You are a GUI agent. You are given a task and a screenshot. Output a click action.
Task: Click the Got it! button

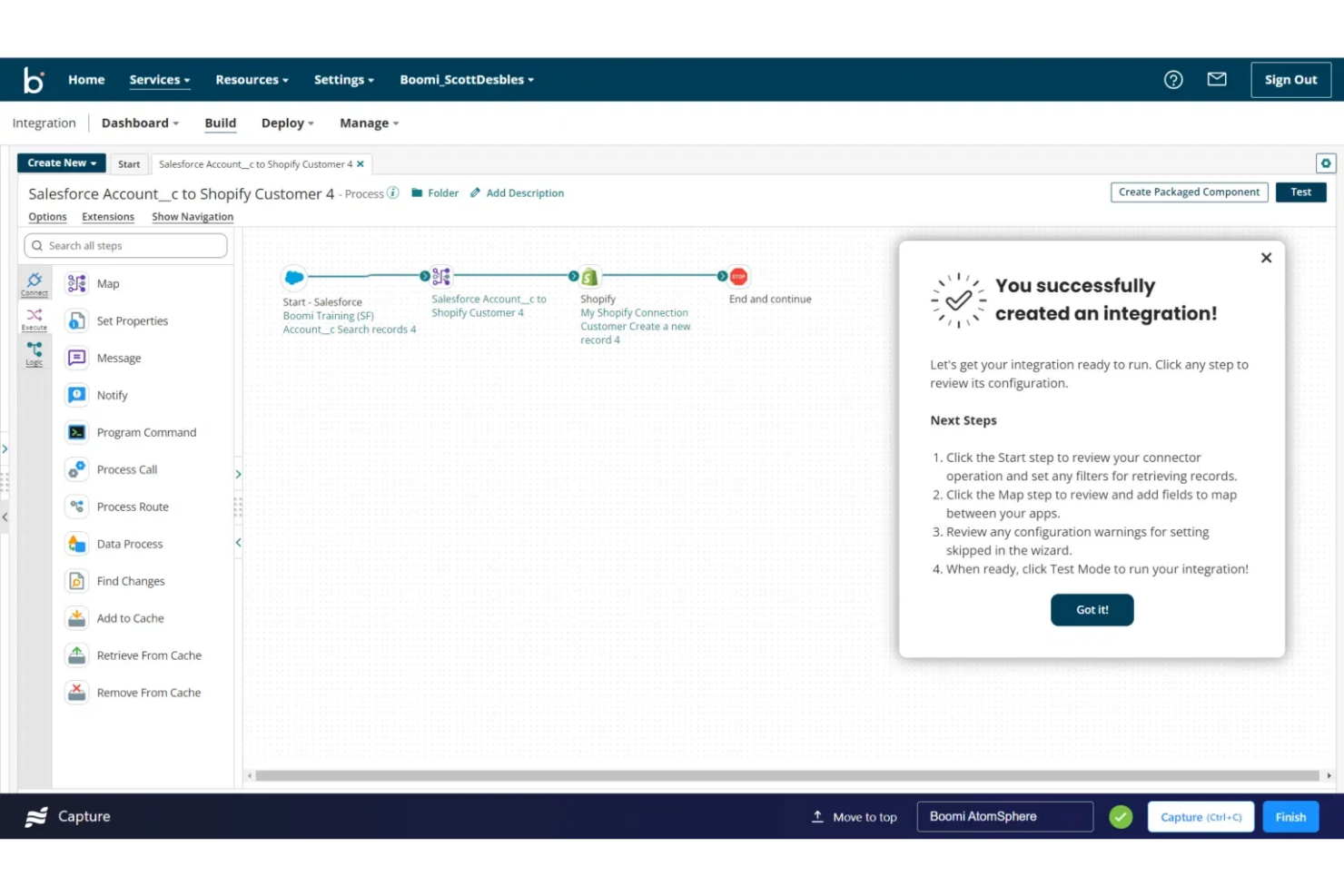(x=1092, y=609)
